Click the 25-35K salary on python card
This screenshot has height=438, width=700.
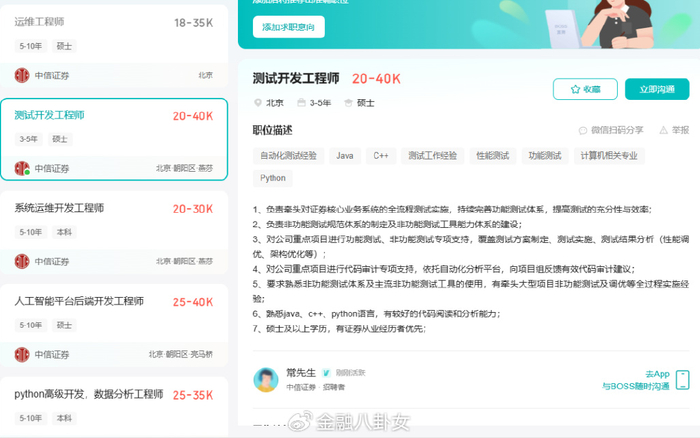[193, 395]
